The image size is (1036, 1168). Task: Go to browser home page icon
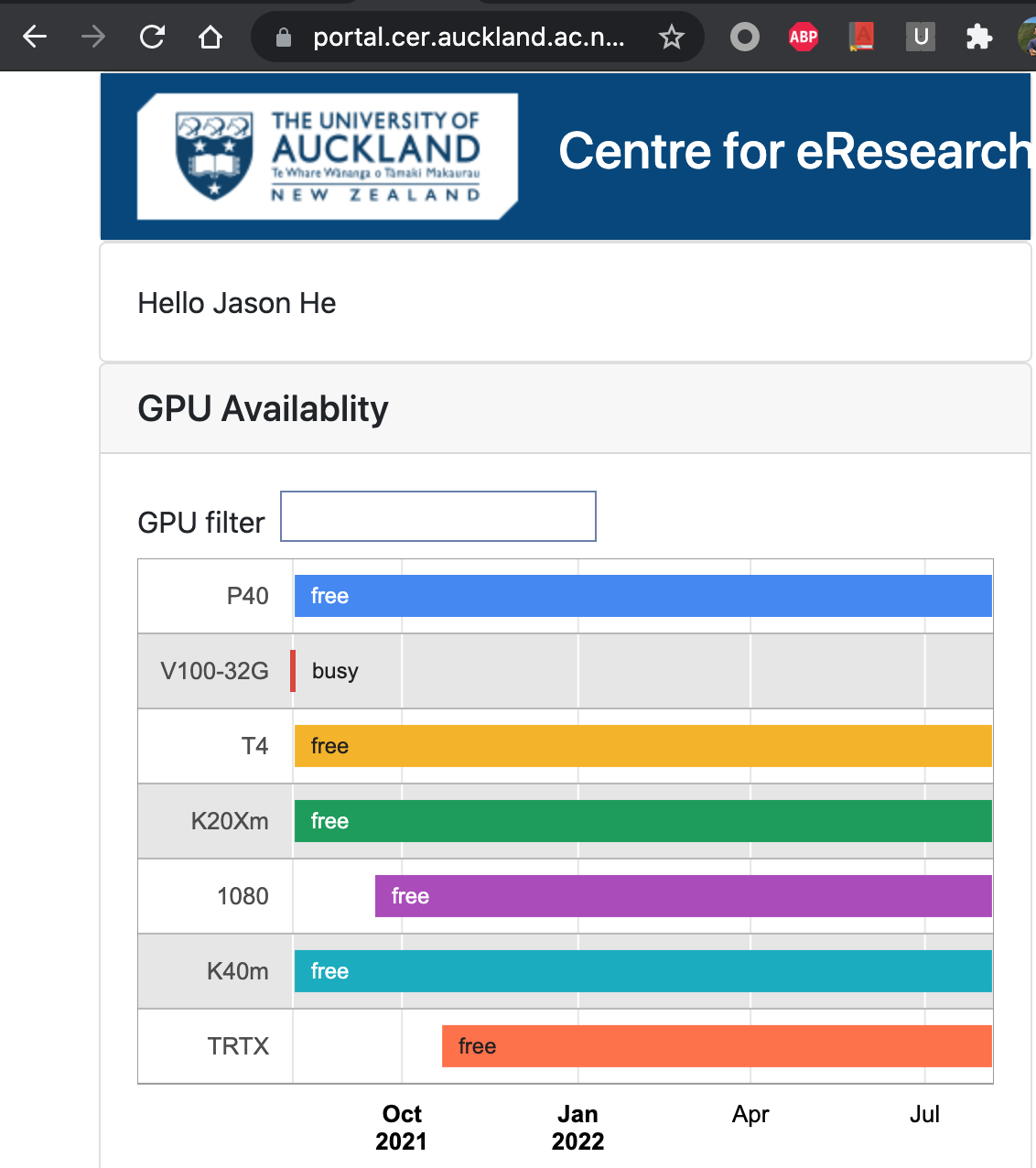[210, 37]
